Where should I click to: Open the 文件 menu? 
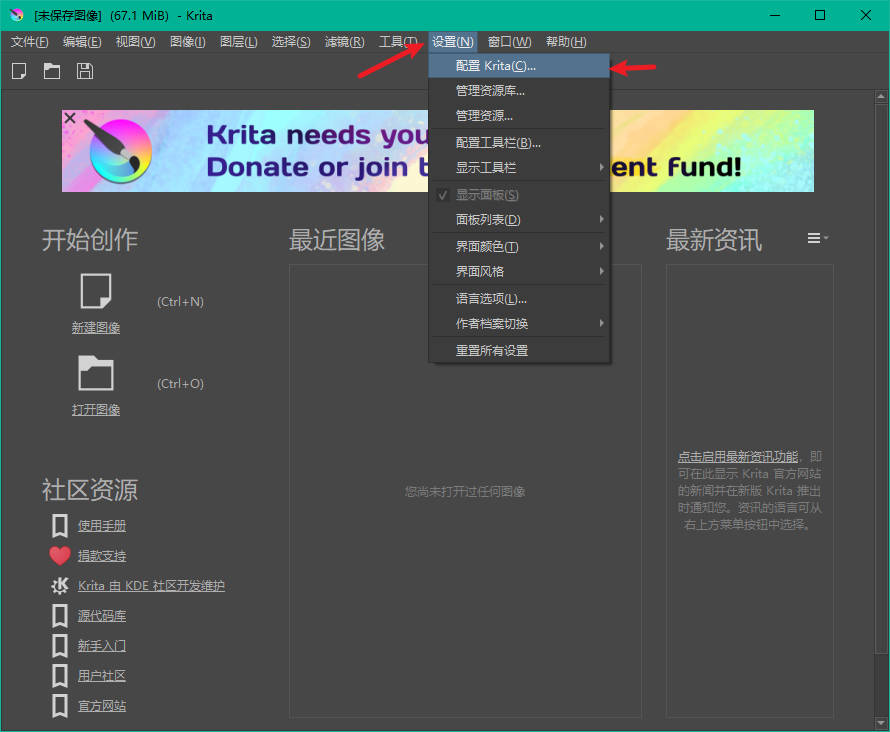pyautogui.click(x=30, y=42)
